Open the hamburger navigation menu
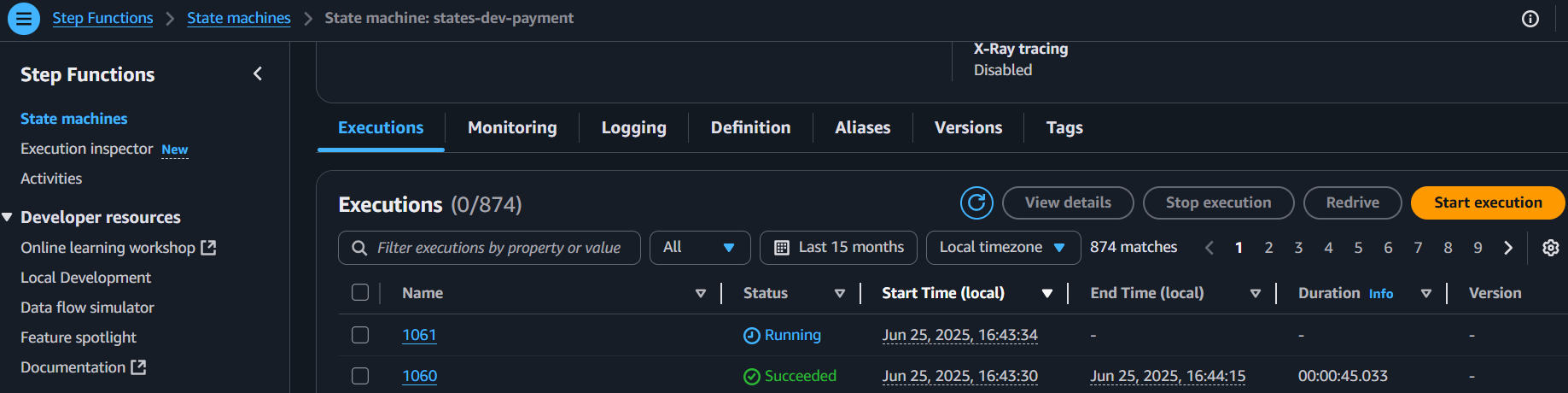The image size is (1568, 393). pos(24,18)
